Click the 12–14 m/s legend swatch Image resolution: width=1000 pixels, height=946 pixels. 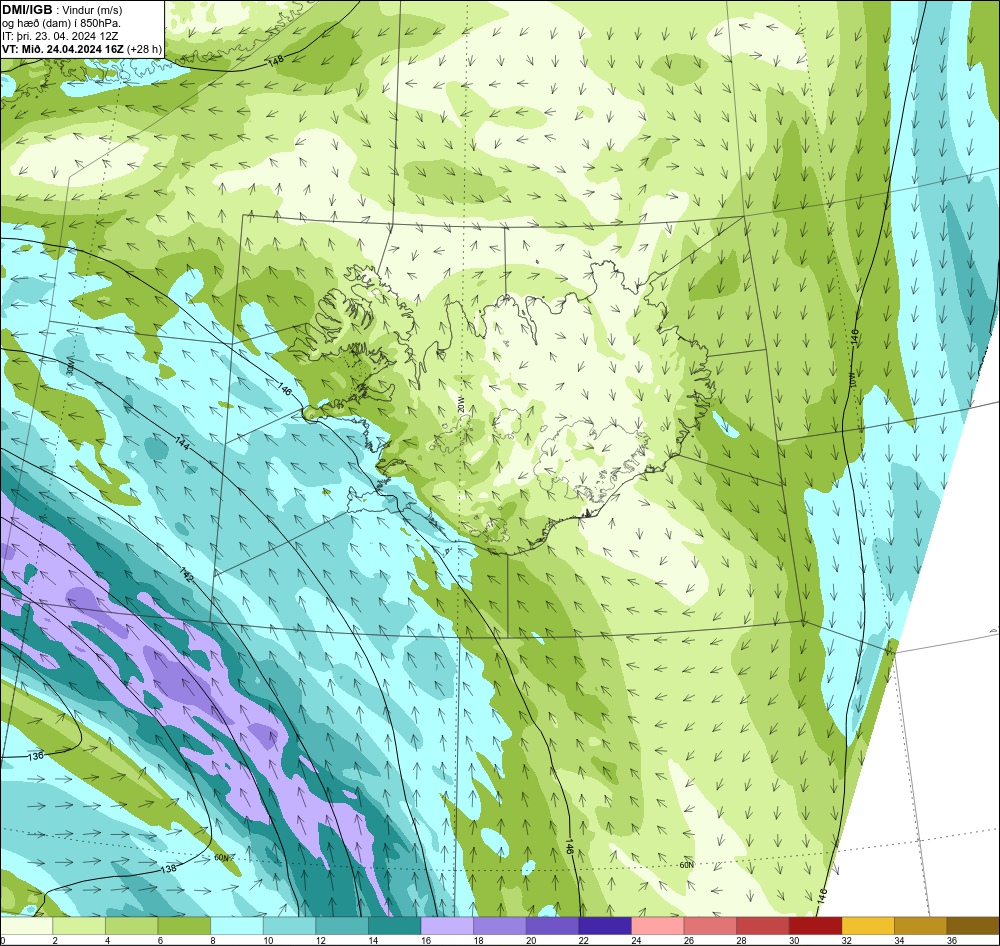(x=342, y=926)
